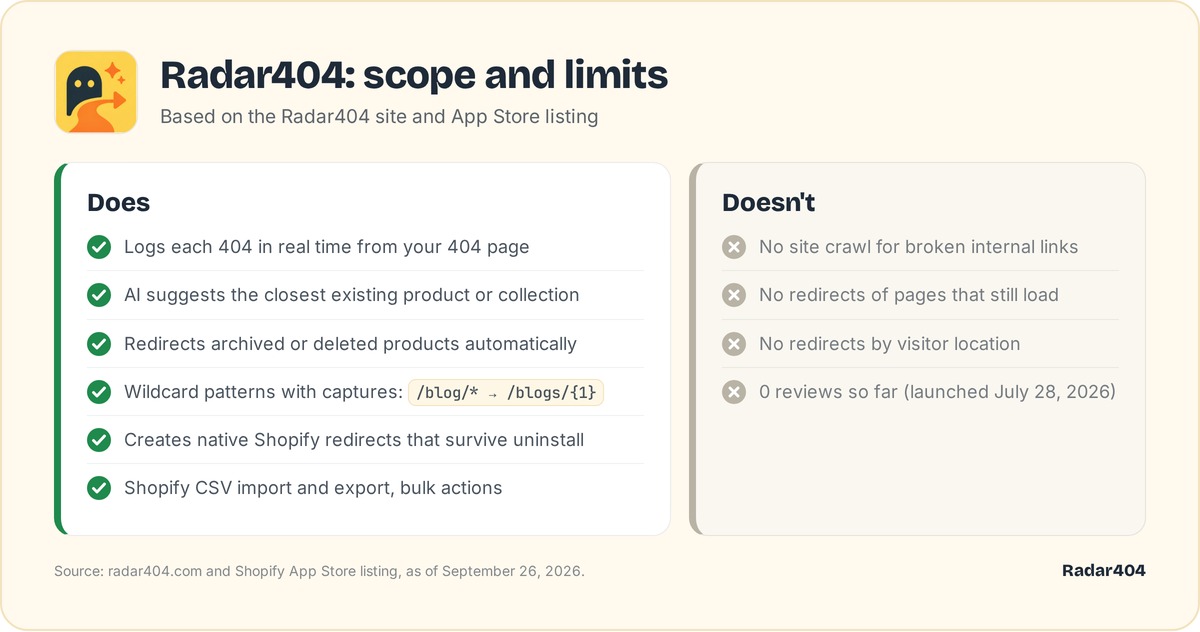Click the Radar404 ghost app logo
The height and width of the screenshot is (632, 1200).
(x=96, y=92)
